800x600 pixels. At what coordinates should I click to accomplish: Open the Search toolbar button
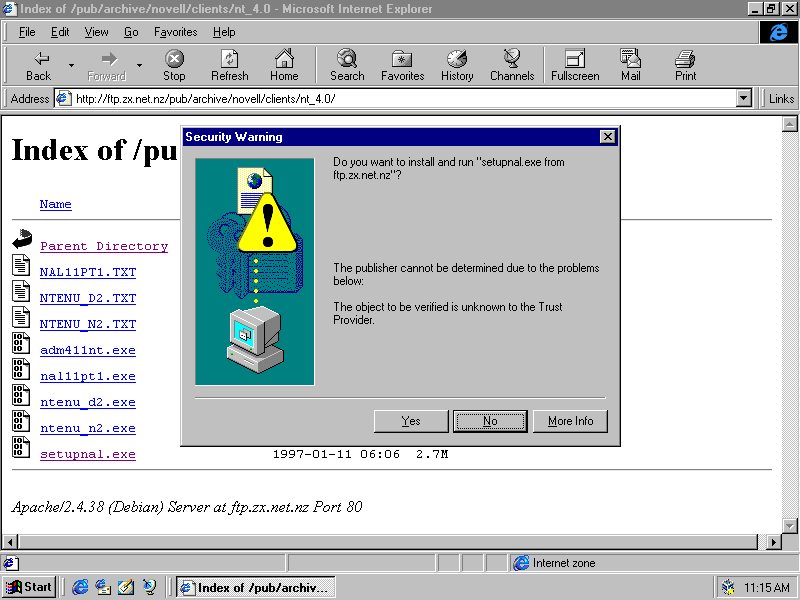(347, 66)
